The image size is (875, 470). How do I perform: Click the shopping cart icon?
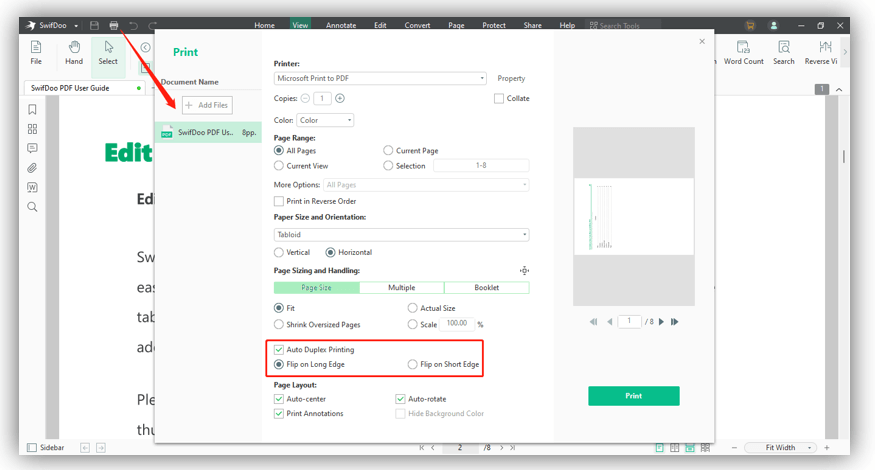click(x=750, y=25)
